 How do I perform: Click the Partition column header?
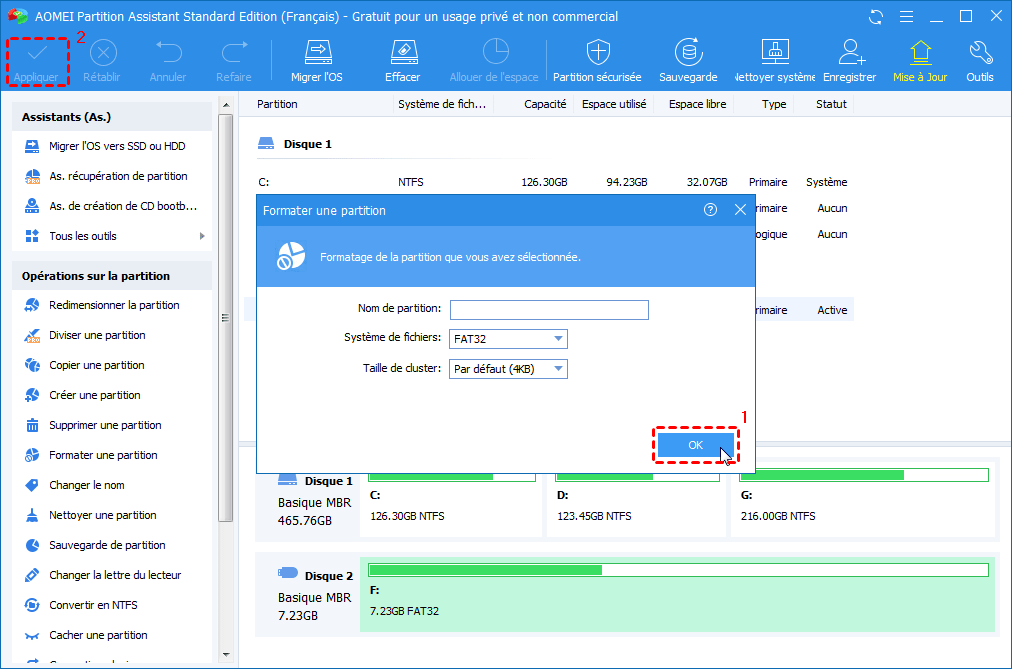(277, 104)
